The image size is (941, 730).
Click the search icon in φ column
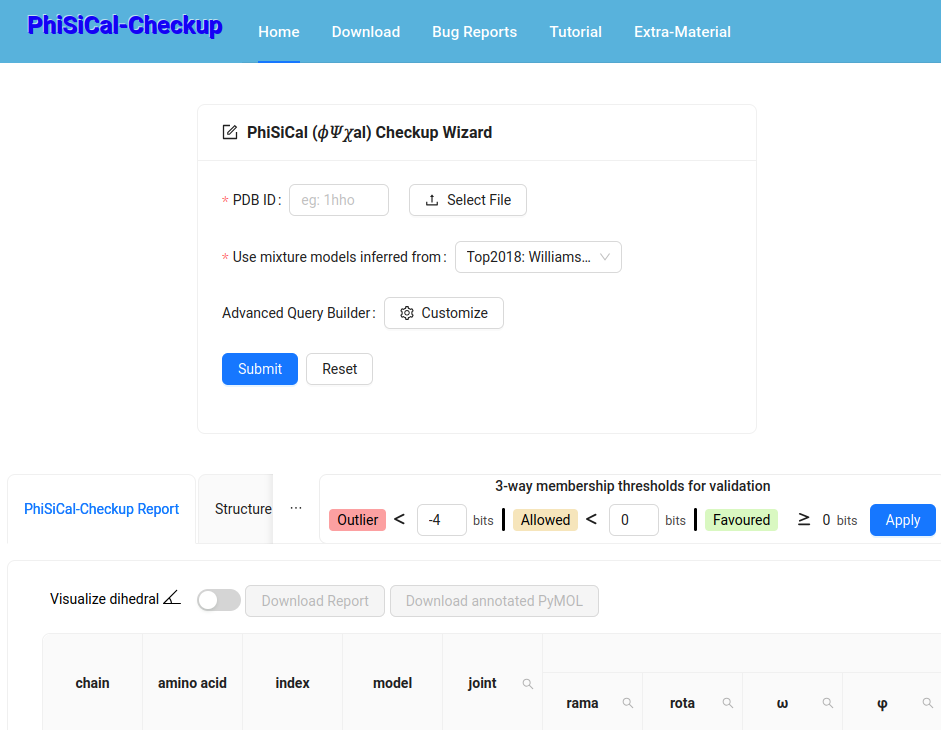click(x=928, y=703)
